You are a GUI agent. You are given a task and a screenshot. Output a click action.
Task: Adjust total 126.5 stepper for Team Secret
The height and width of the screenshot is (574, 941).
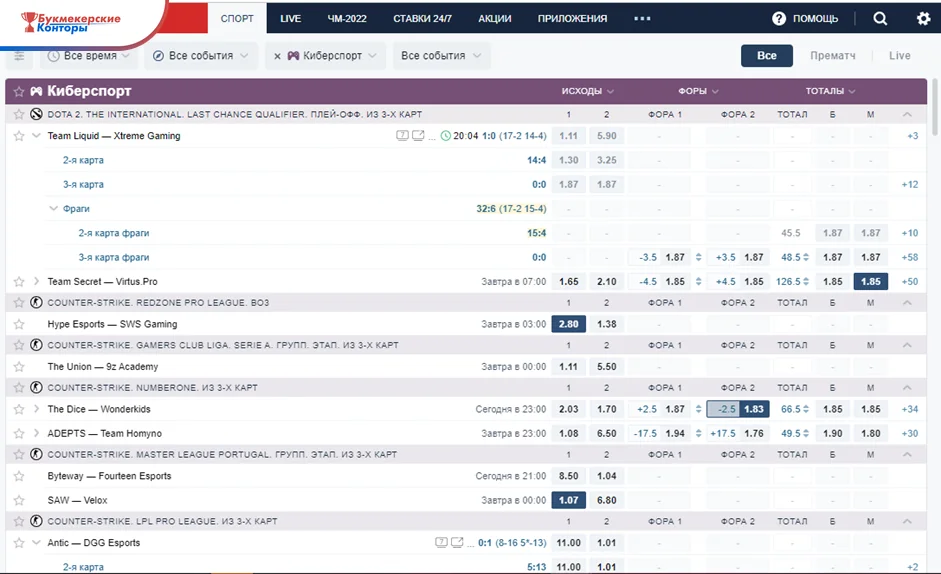coord(806,282)
